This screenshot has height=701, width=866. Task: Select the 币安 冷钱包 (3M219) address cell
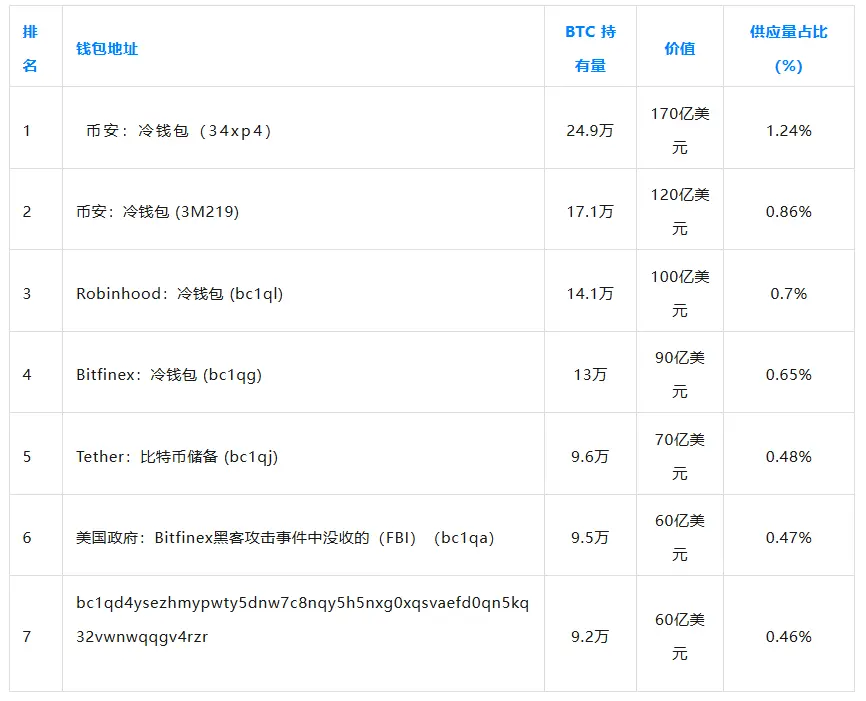pyautogui.click(x=158, y=212)
